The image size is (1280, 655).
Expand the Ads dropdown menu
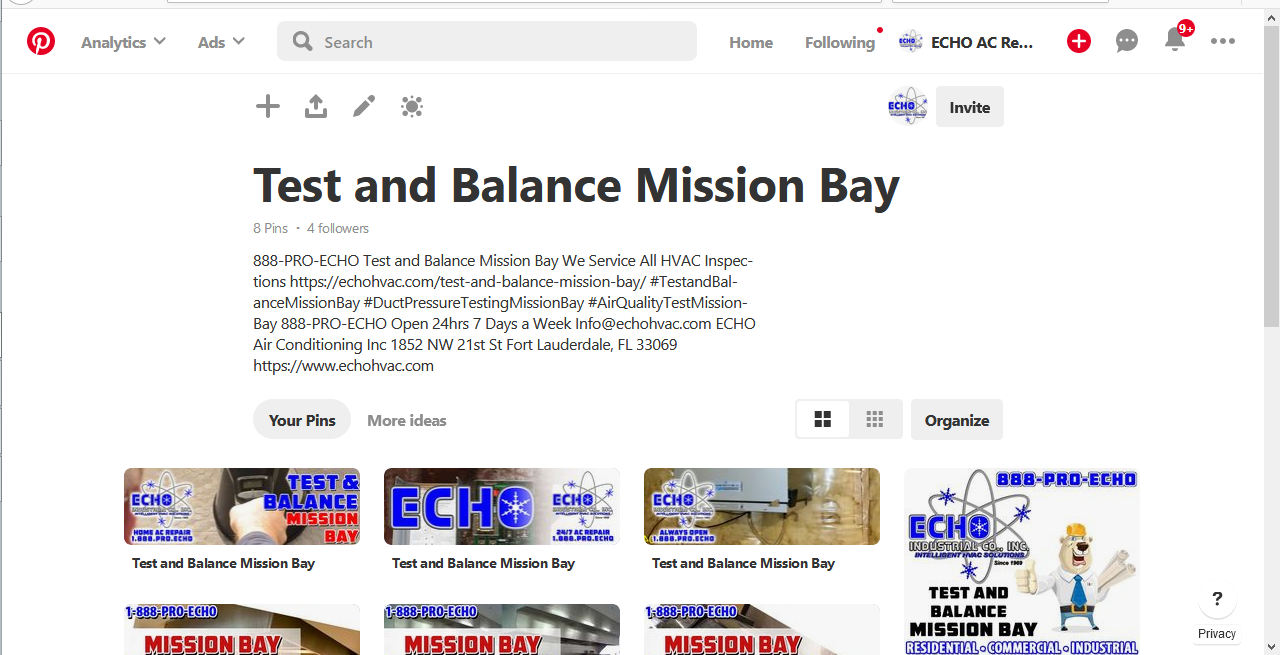point(221,42)
